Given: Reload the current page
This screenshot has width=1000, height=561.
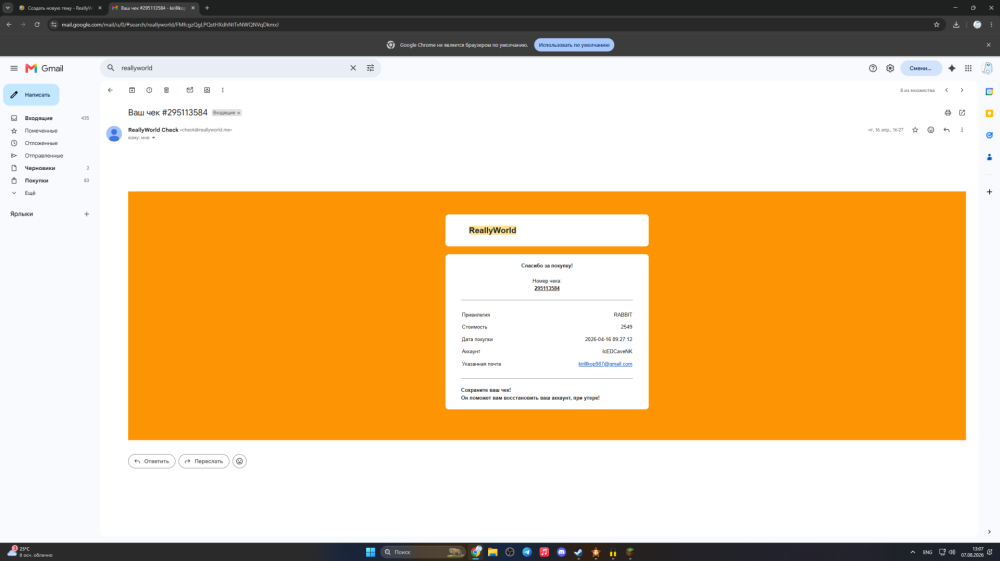Looking at the screenshot, I should 37,24.
